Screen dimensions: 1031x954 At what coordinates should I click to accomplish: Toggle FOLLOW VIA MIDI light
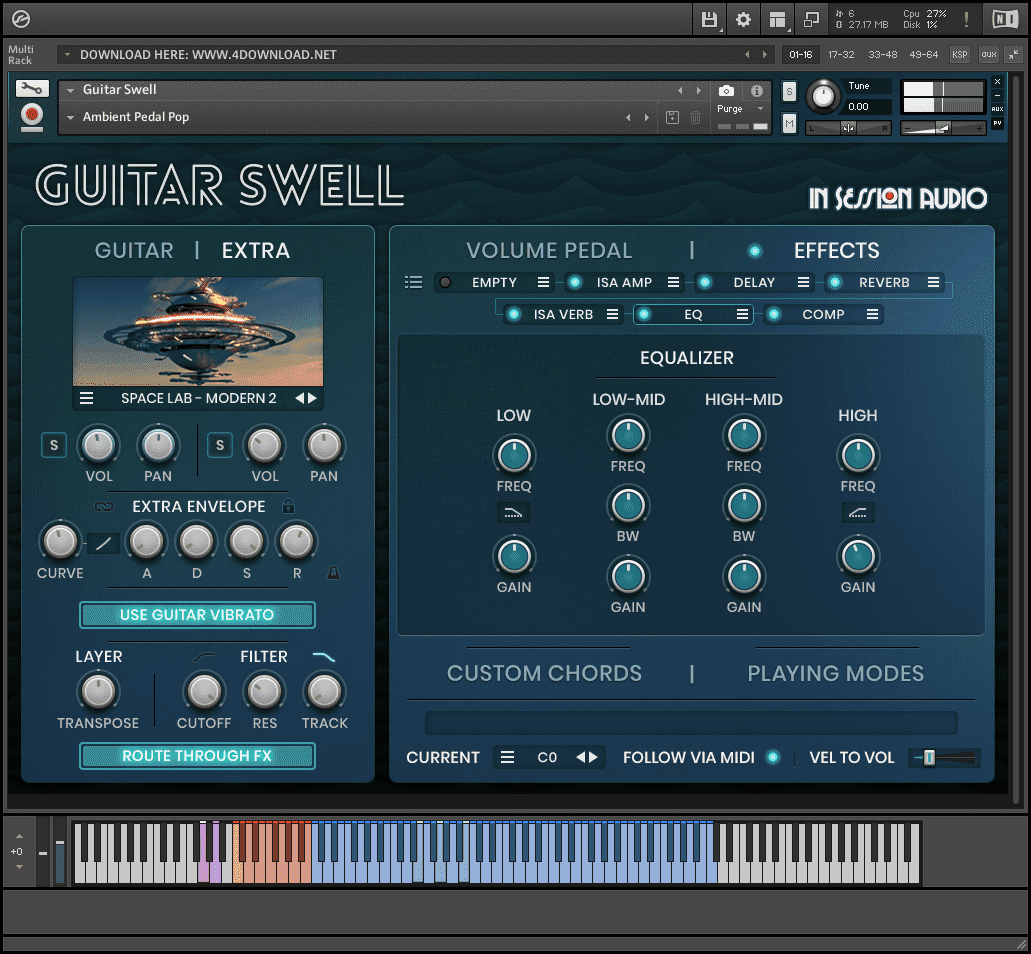point(773,757)
